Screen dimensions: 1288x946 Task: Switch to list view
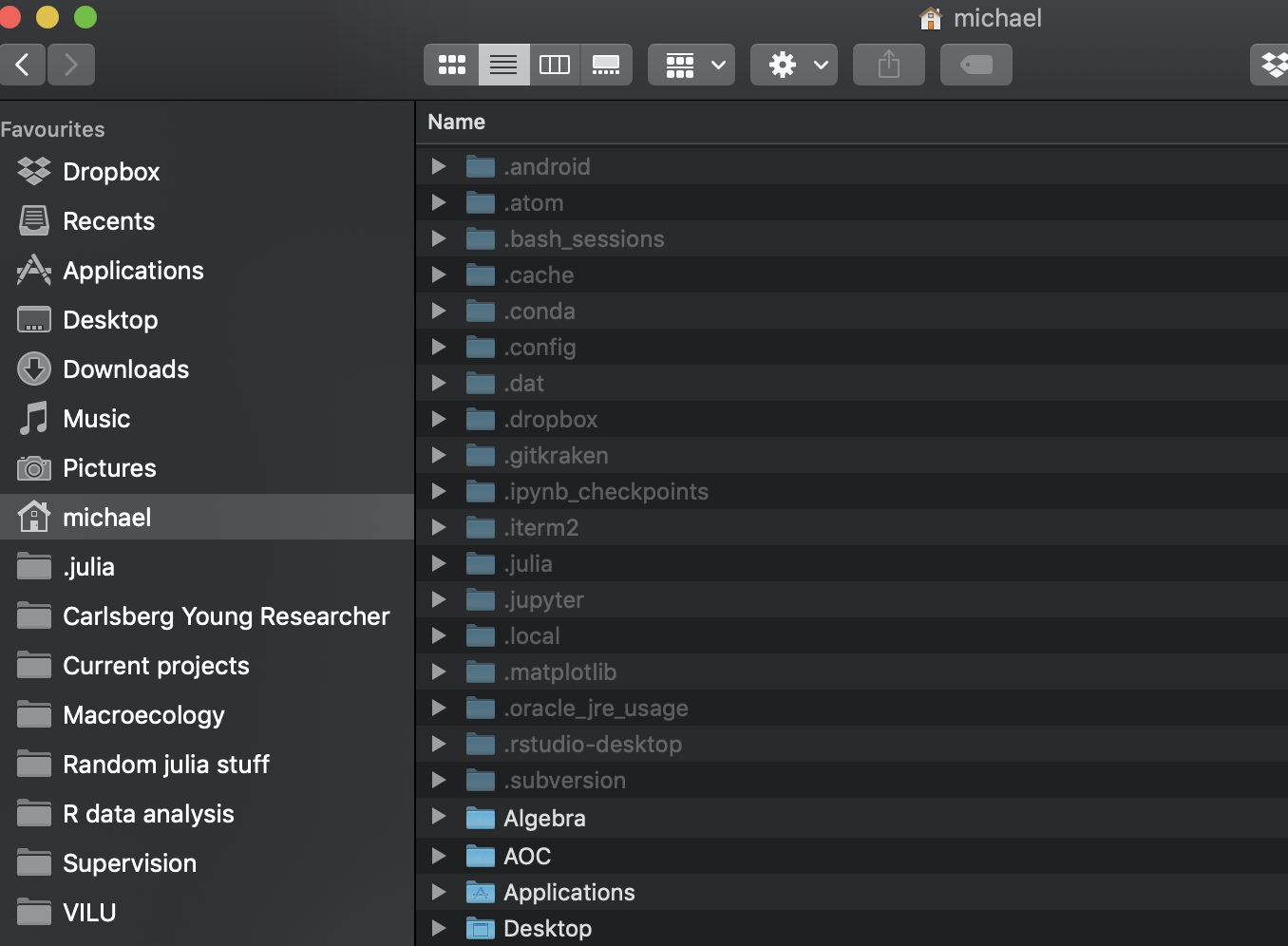[x=503, y=65]
